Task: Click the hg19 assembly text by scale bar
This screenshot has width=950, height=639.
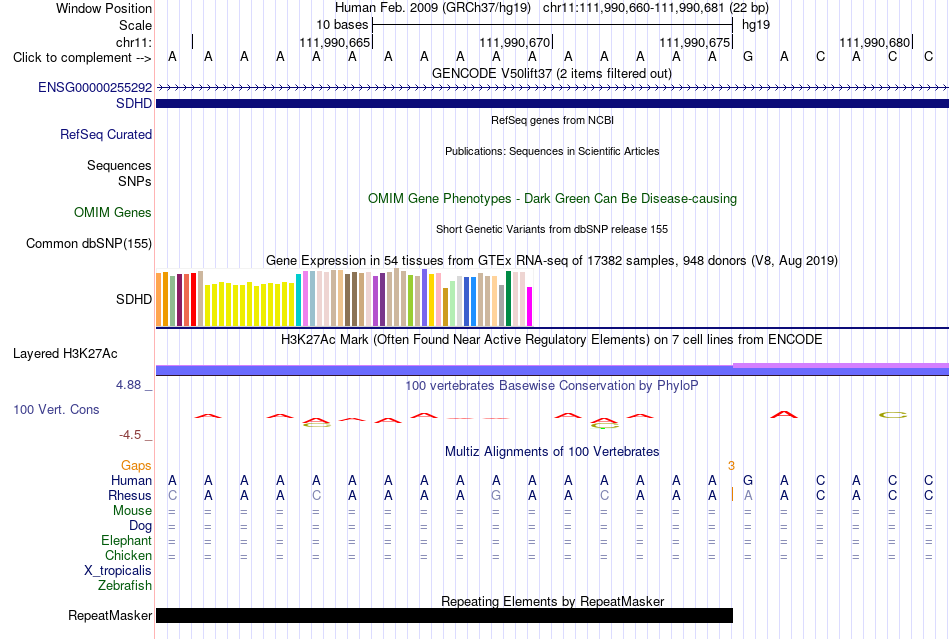Action: [756, 25]
